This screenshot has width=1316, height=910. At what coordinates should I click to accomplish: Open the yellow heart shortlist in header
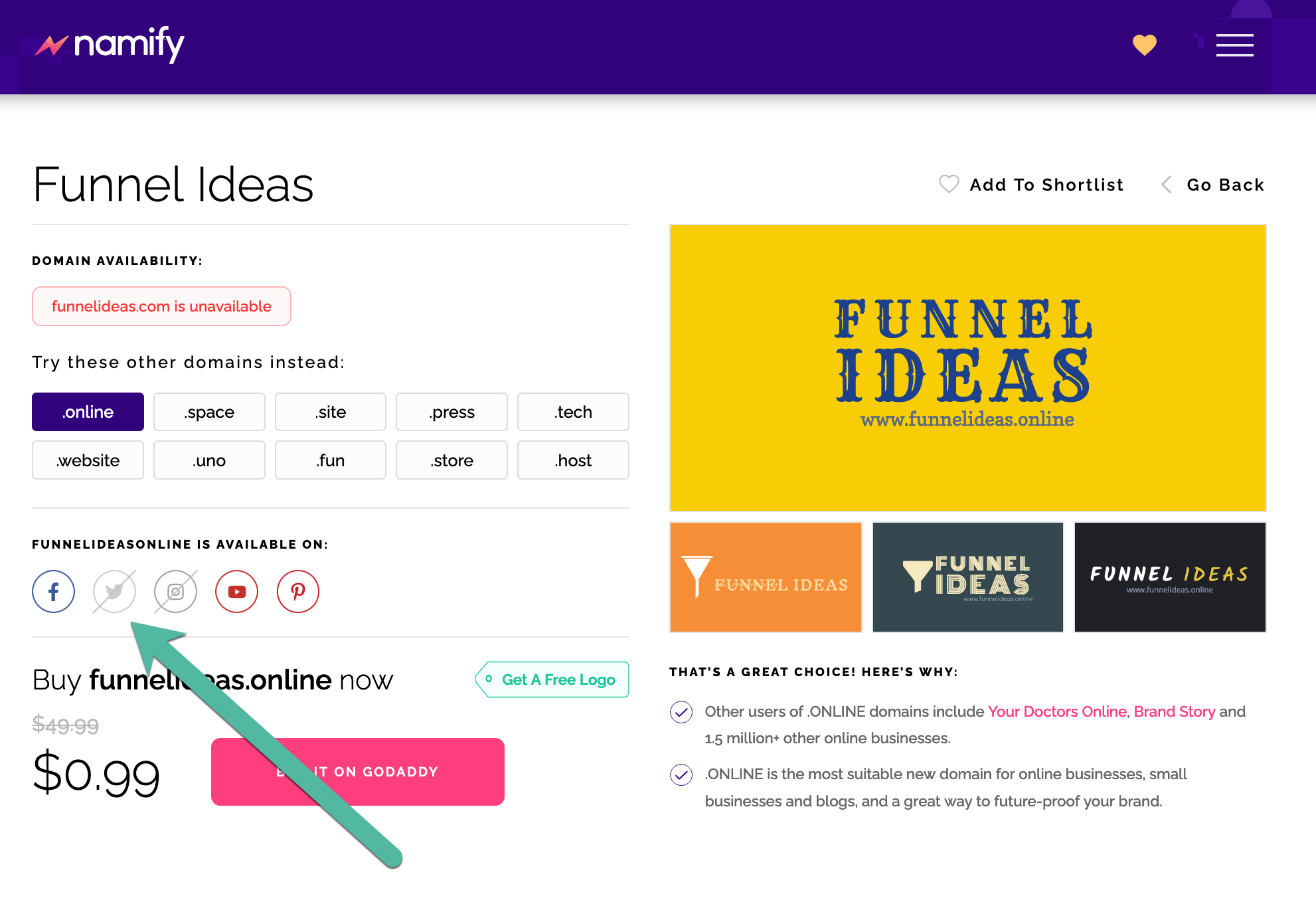click(x=1144, y=45)
